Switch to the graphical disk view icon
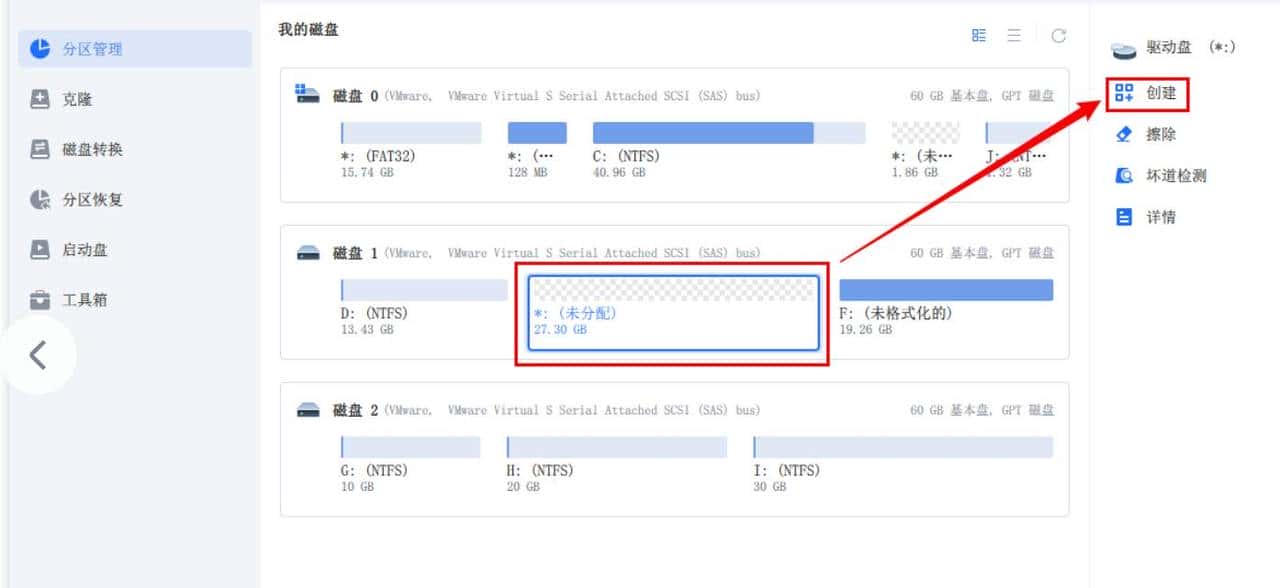The image size is (1280, 588). [979, 35]
